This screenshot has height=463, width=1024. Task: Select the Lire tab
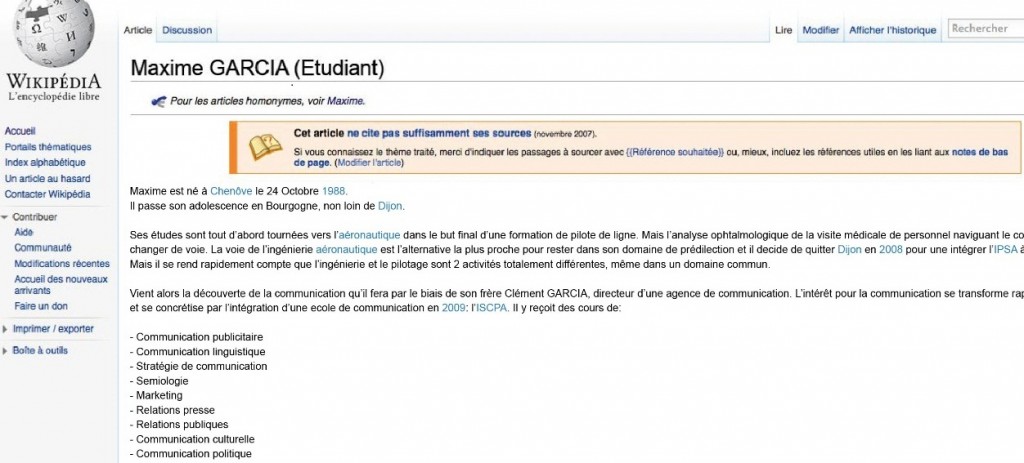point(784,30)
